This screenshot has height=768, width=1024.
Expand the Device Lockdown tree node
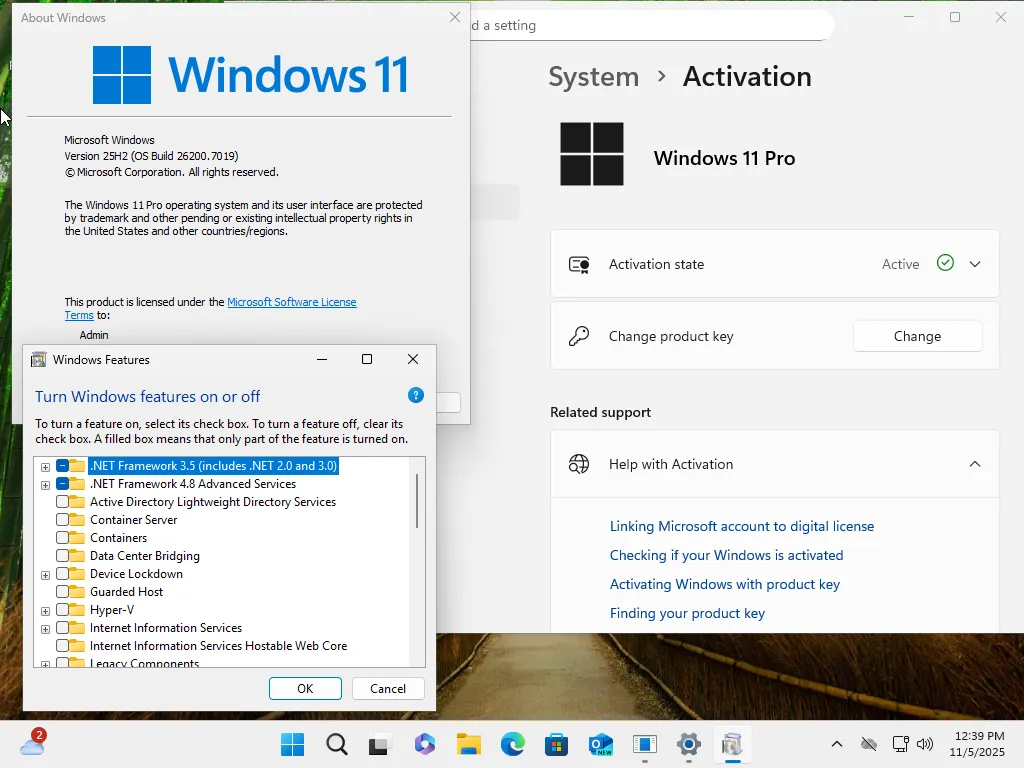pyautogui.click(x=44, y=574)
